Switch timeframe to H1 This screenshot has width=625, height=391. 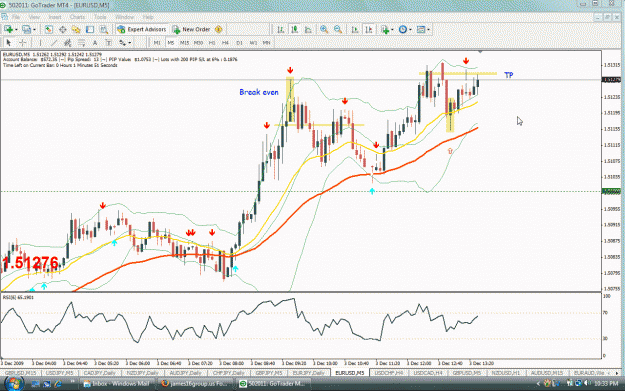pos(212,43)
